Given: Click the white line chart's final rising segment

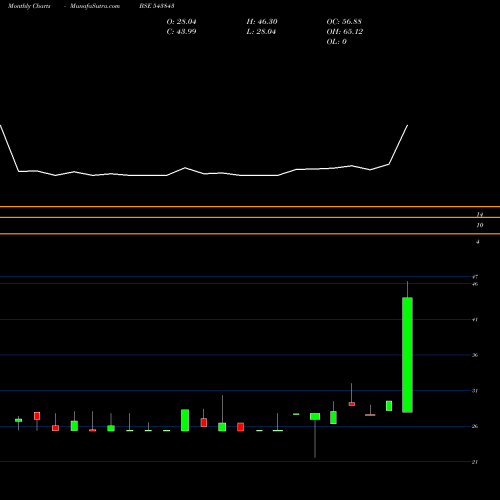Looking at the screenshot, I should (398, 144).
